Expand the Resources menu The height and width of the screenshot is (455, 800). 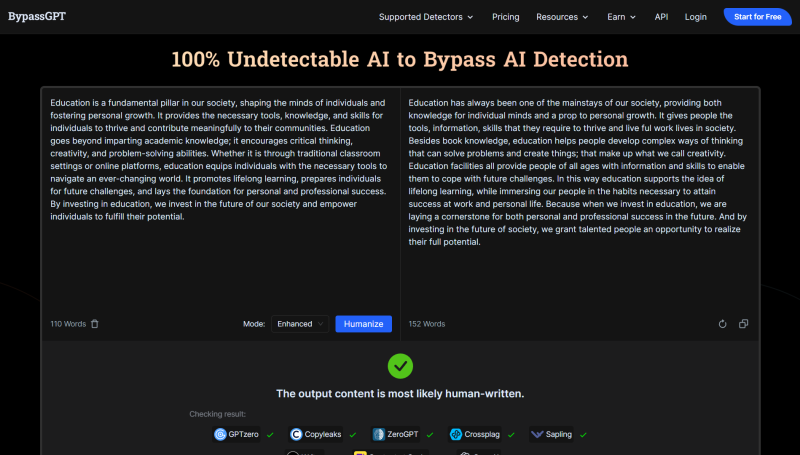562,17
